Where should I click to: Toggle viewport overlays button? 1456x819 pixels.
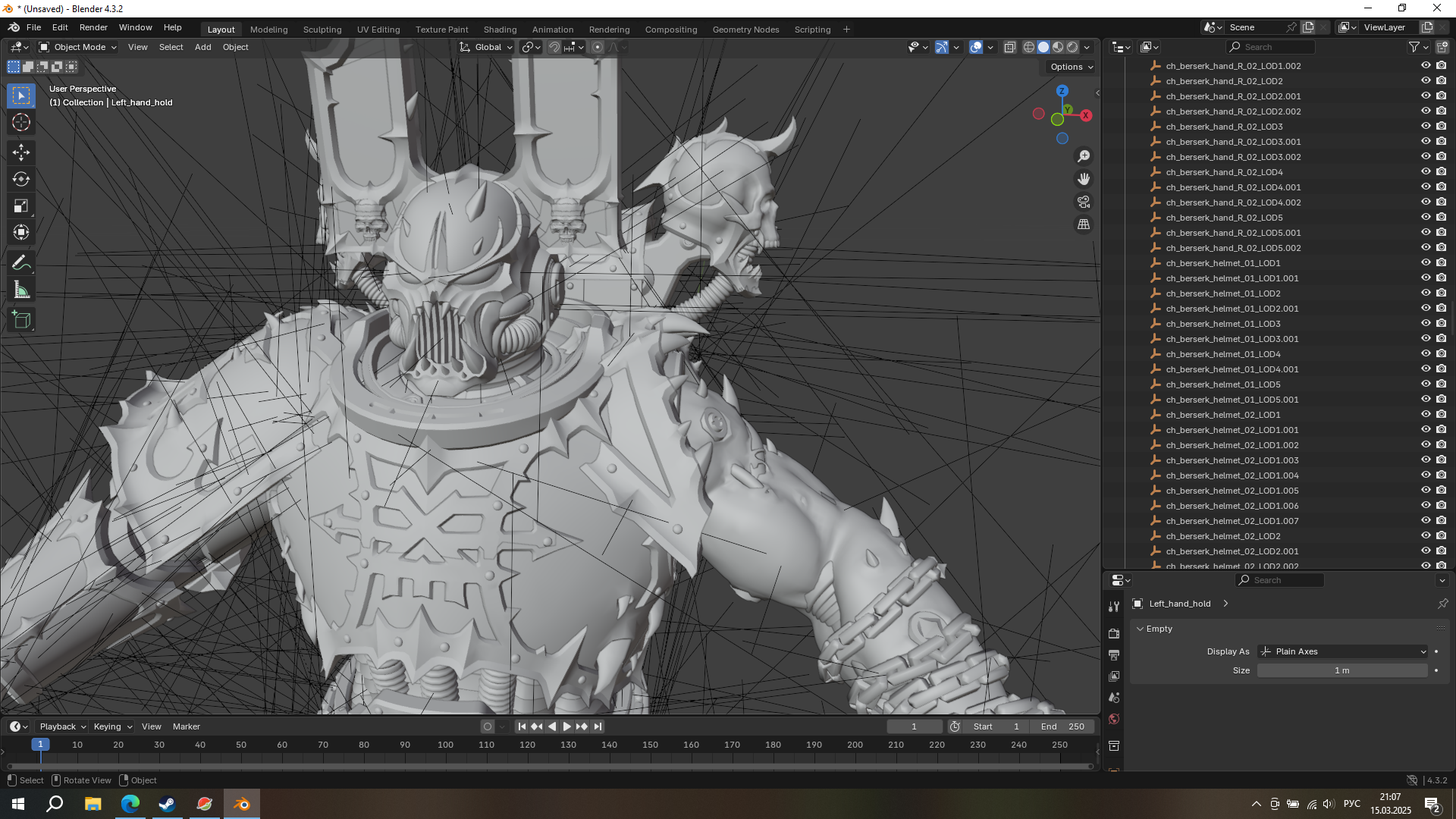pos(976,47)
